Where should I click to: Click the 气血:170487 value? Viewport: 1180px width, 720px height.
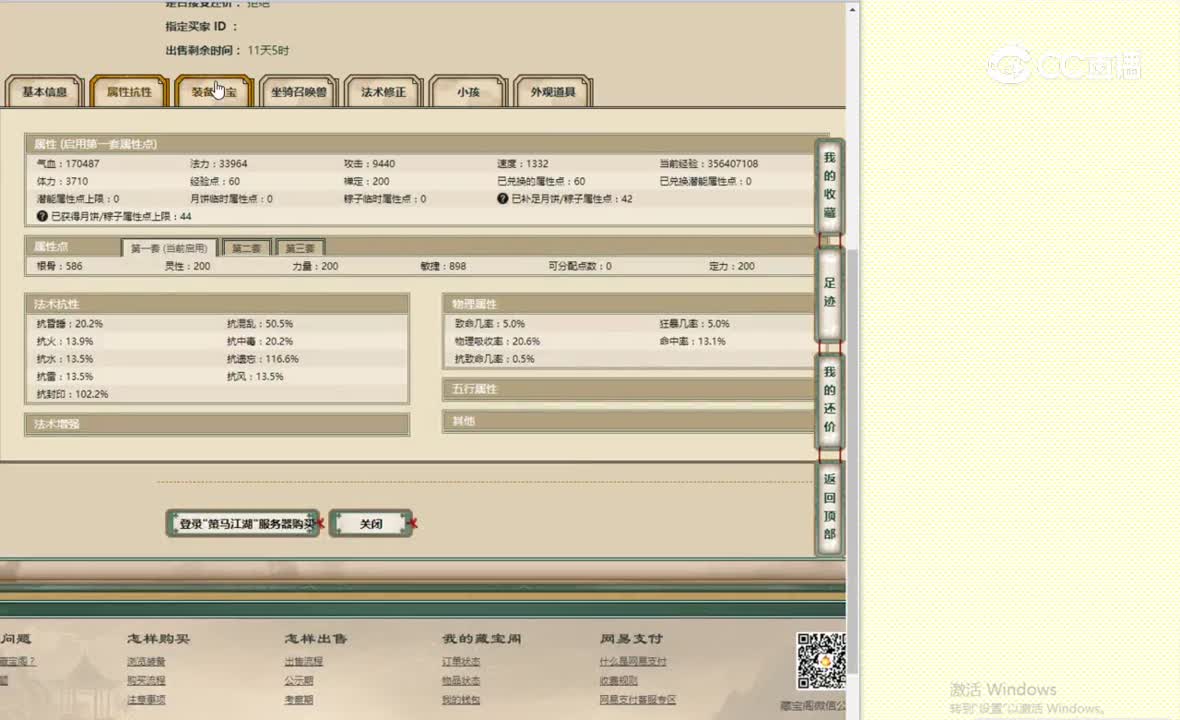(x=68, y=163)
